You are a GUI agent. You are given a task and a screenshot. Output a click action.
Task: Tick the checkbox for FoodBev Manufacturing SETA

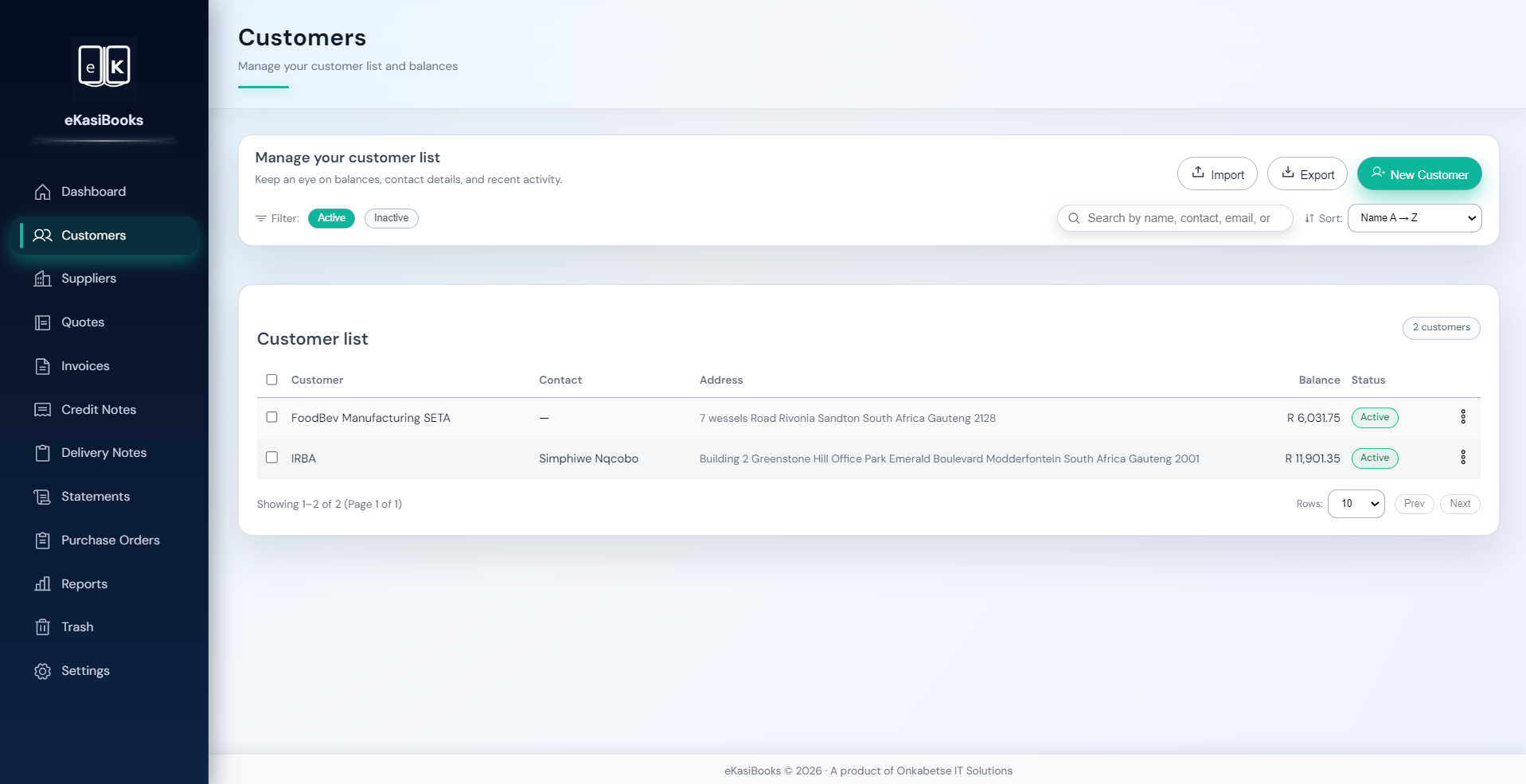271,417
